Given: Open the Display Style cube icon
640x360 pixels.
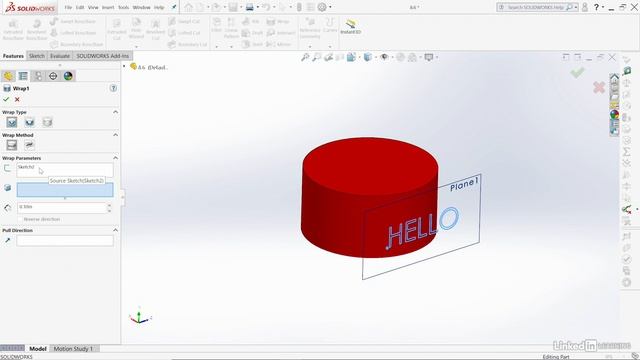Looking at the screenshot, I should pyautogui.click(x=368, y=58).
